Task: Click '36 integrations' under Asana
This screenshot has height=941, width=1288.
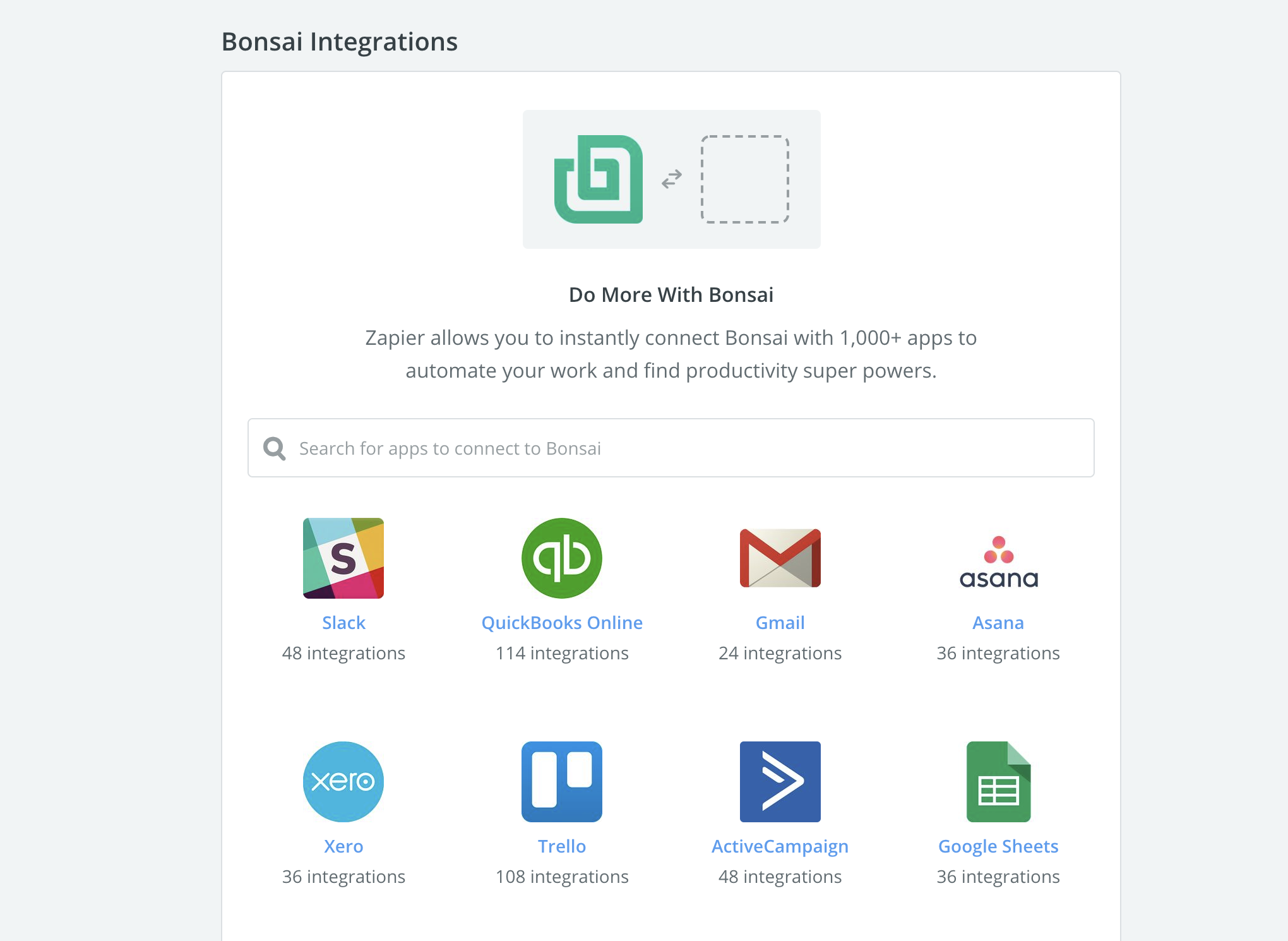Action: [x=998, y=653]
